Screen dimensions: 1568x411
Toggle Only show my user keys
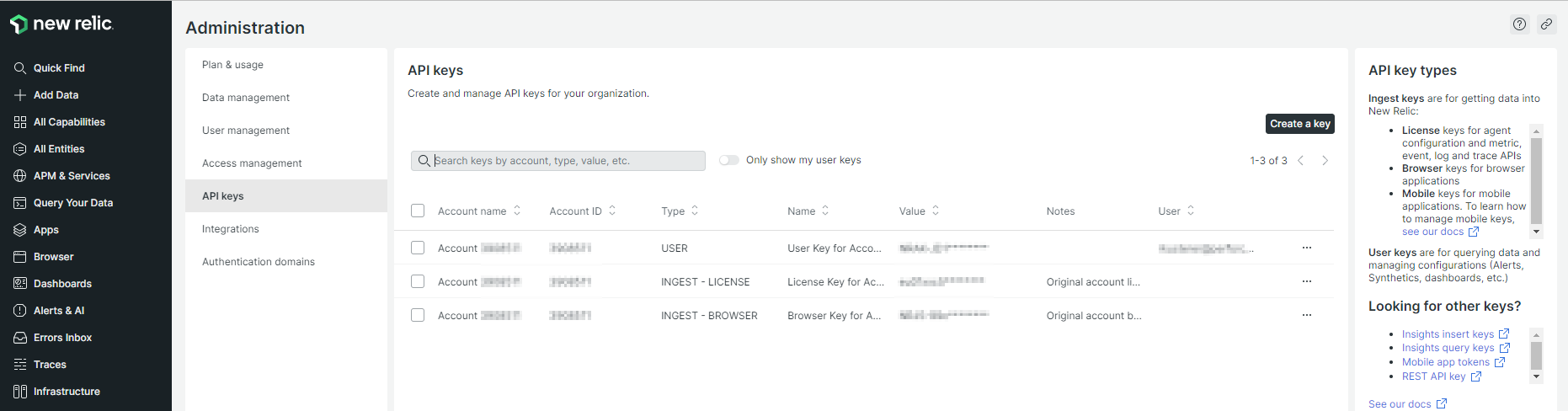click(x=728, y=160)
